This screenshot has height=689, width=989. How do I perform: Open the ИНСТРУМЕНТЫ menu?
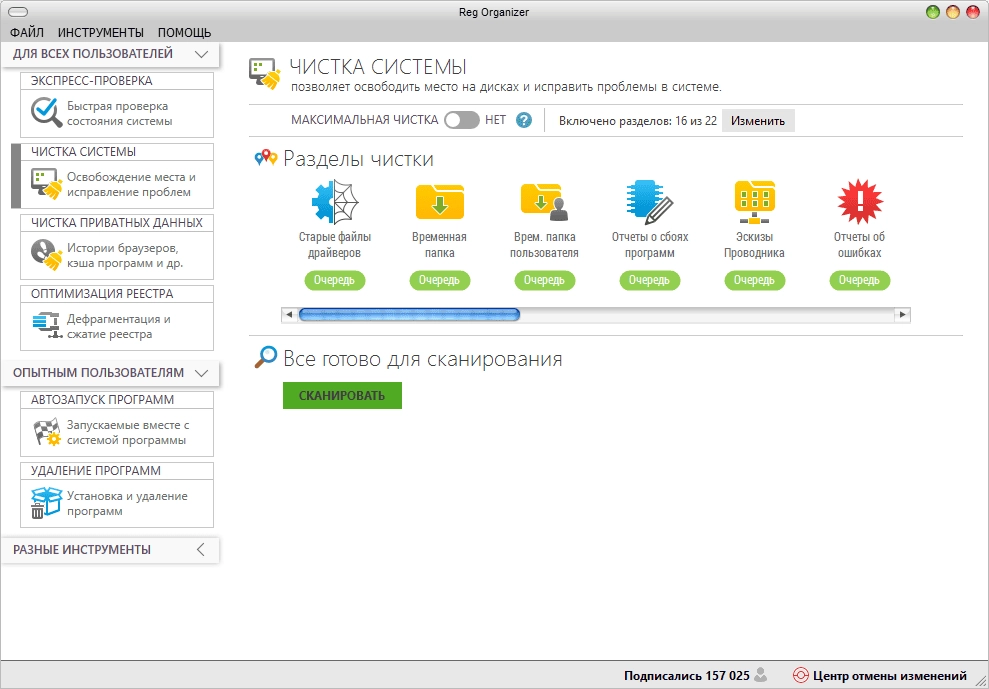101,32
